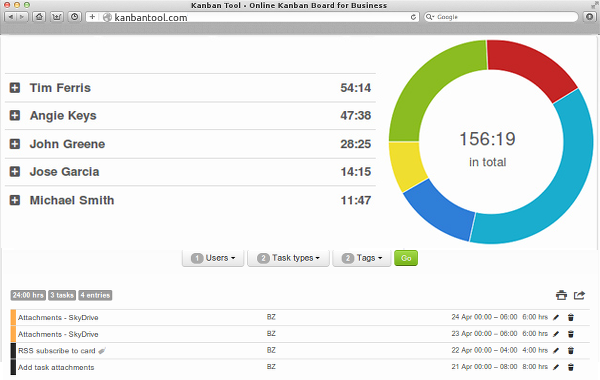This screenshot has height=380, width=600.
Task: Focus the Google search field
Action: point(501,17)
